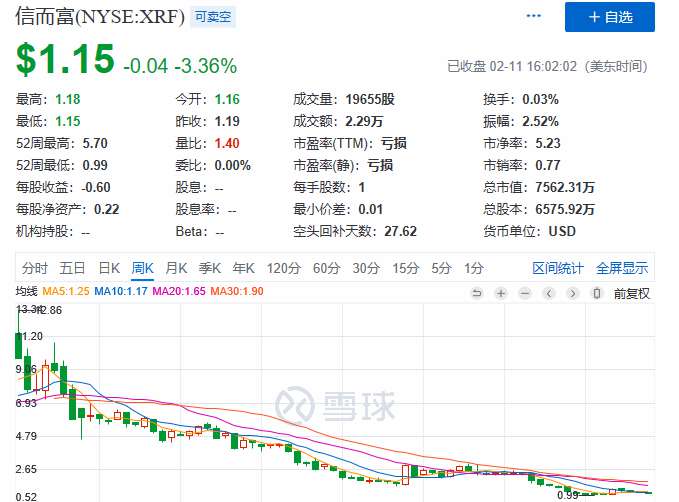Screen dimensions: 679x502
Task: Click the 量比 1.40 value
Action: 227,143
